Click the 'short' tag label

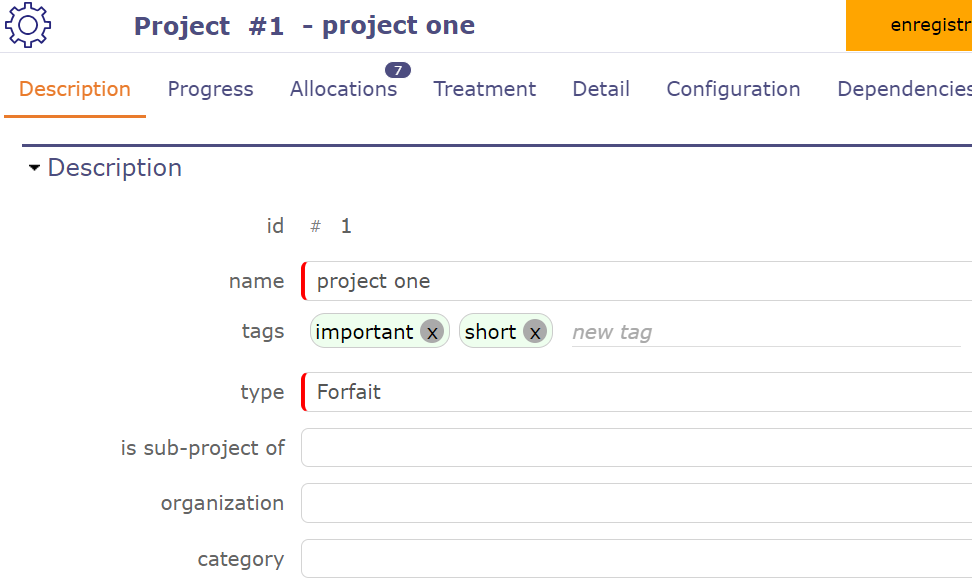tap(490, 332)
